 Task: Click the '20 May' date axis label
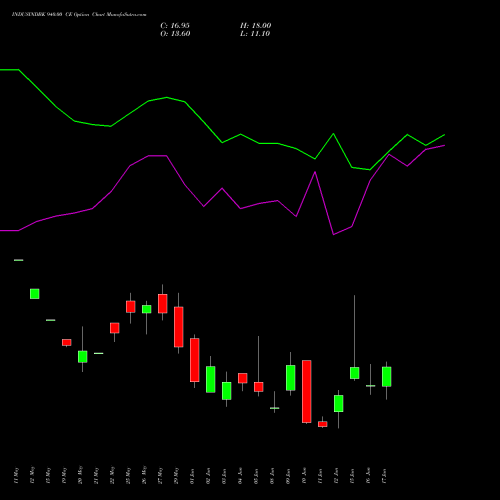80,475
